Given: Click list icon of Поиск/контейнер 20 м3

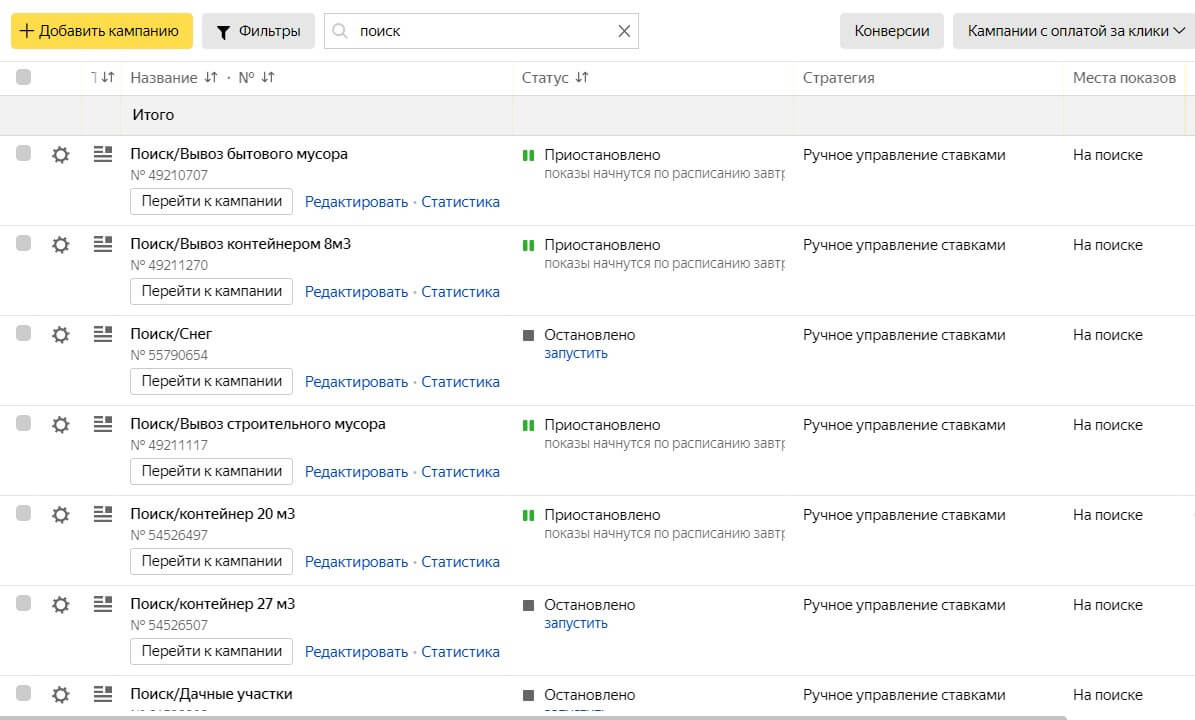Looking at the screenshot, I should click(x=103, y=514).
